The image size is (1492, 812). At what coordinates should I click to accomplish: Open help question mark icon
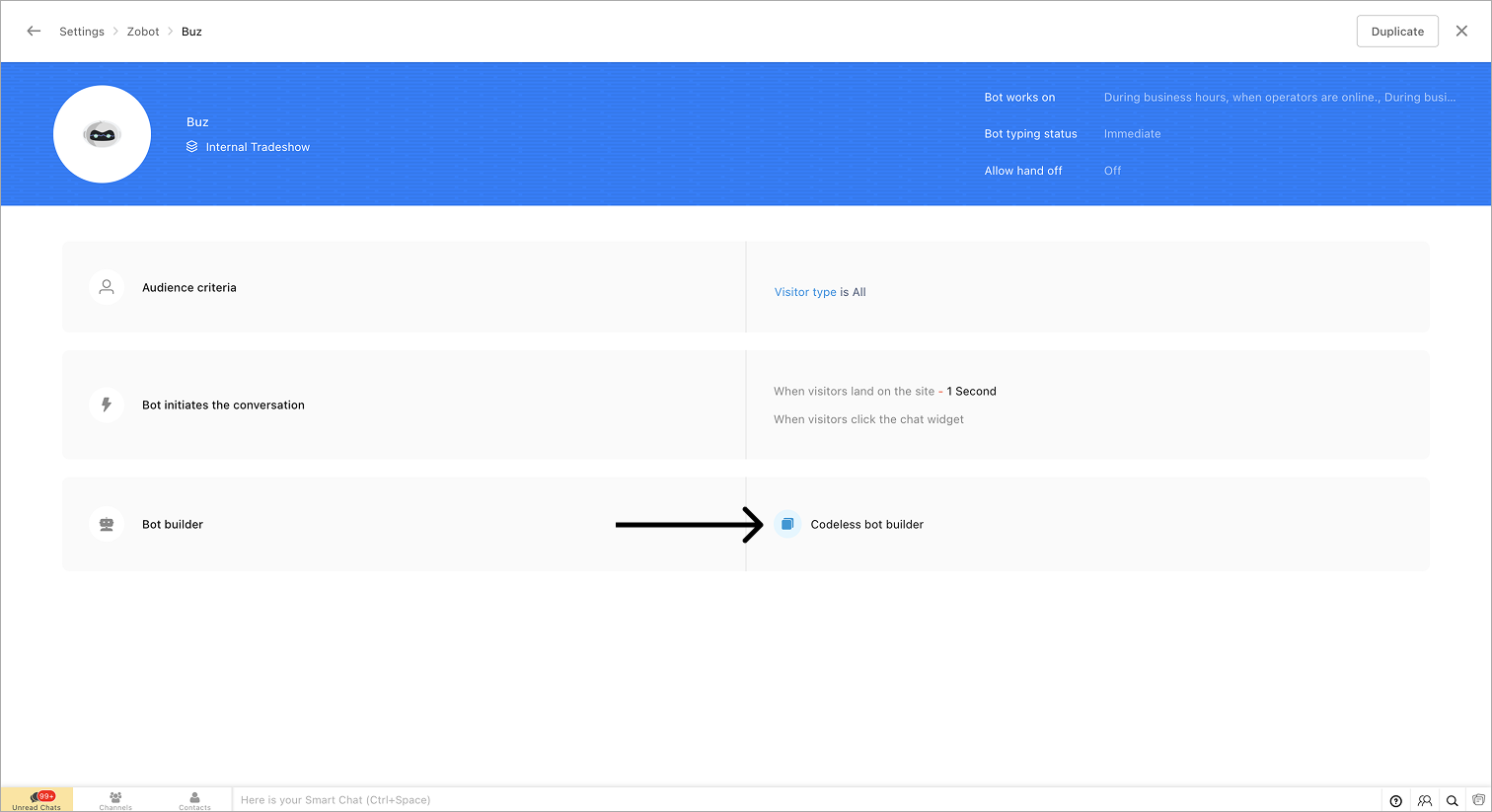1395,801
